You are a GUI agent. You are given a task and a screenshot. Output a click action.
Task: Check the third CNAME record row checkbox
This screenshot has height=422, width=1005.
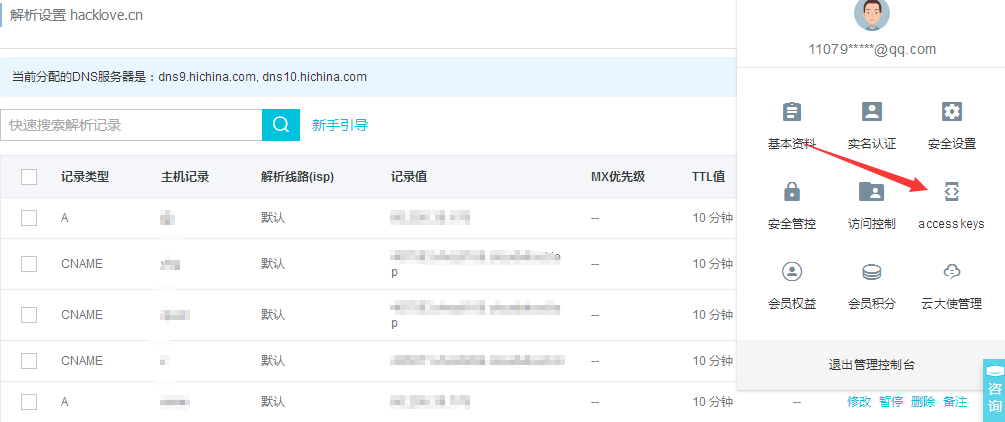coord(29,361)
